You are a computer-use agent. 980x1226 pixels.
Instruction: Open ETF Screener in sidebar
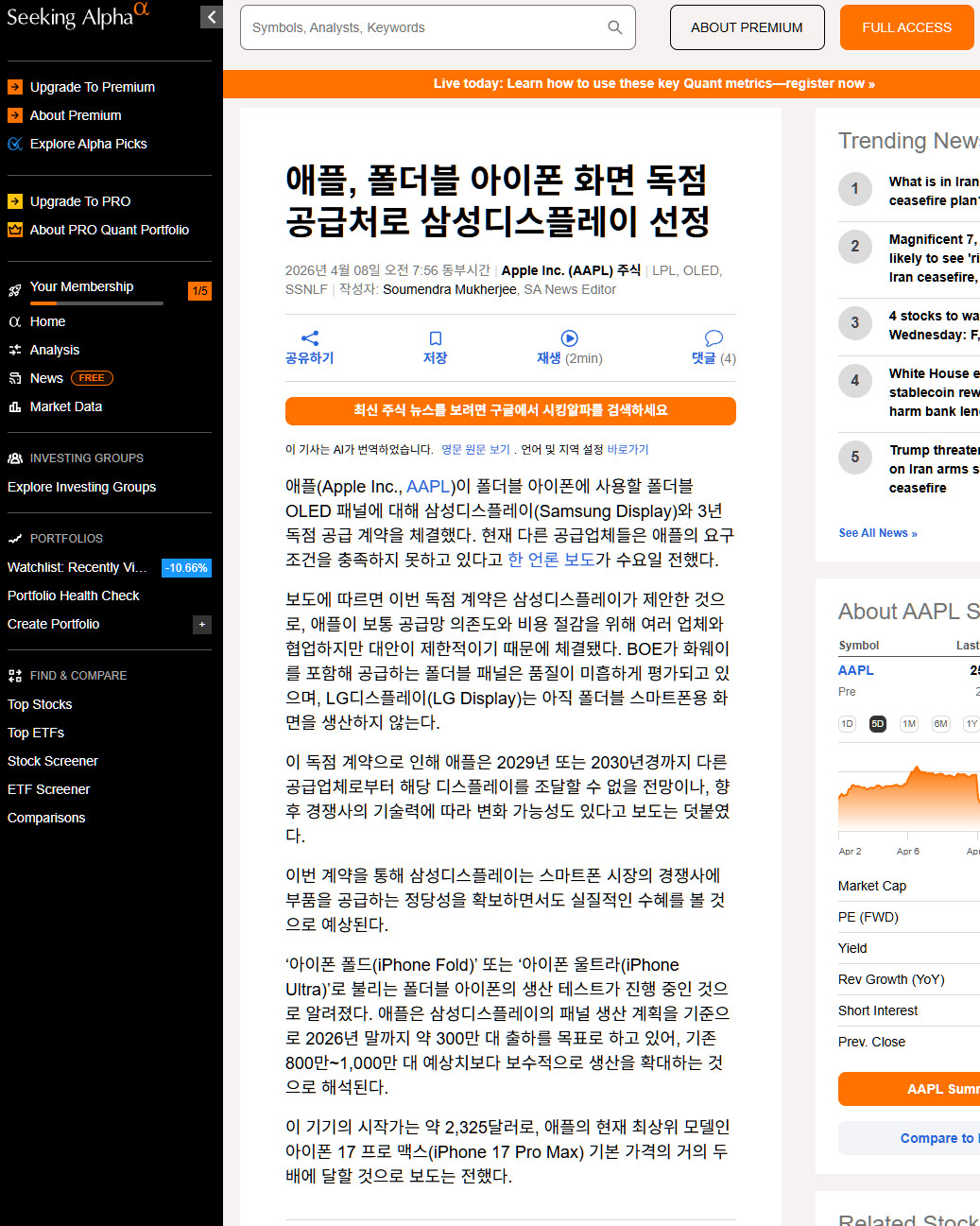click(49, 789)
